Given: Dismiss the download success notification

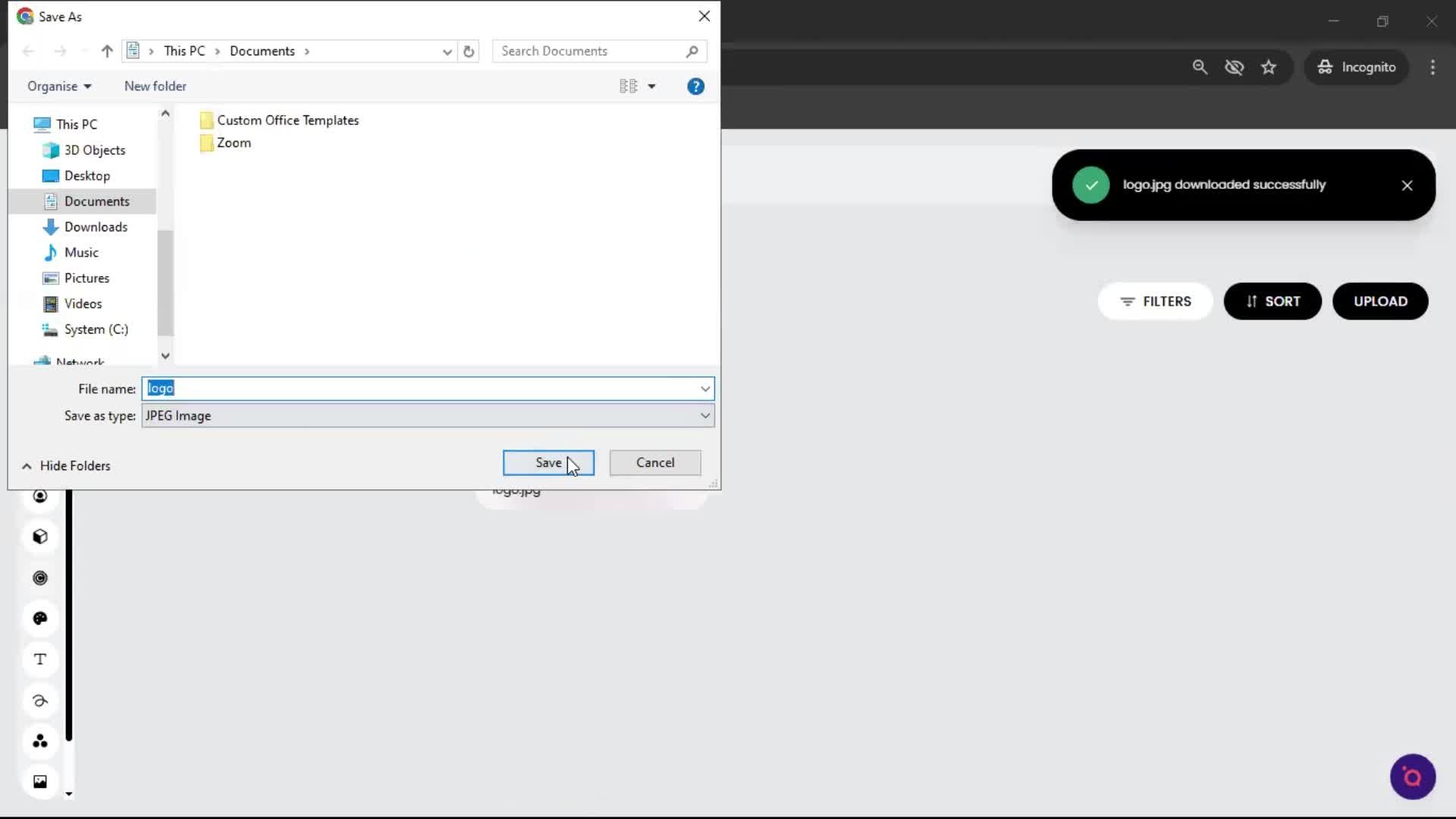Looking at the screenshot, I should tap(1407, 184).
